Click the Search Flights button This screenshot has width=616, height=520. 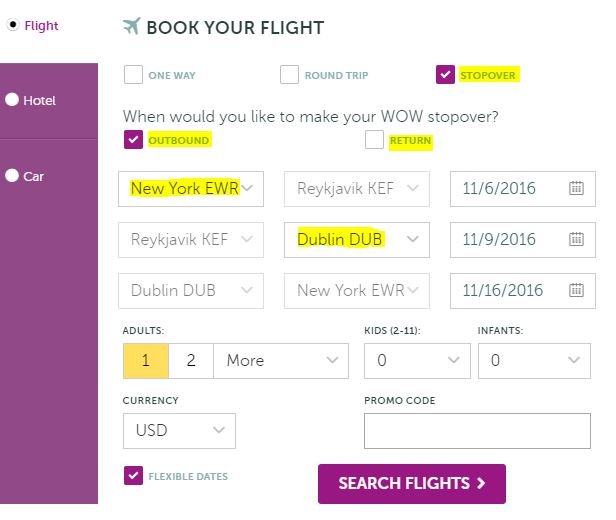412,484
